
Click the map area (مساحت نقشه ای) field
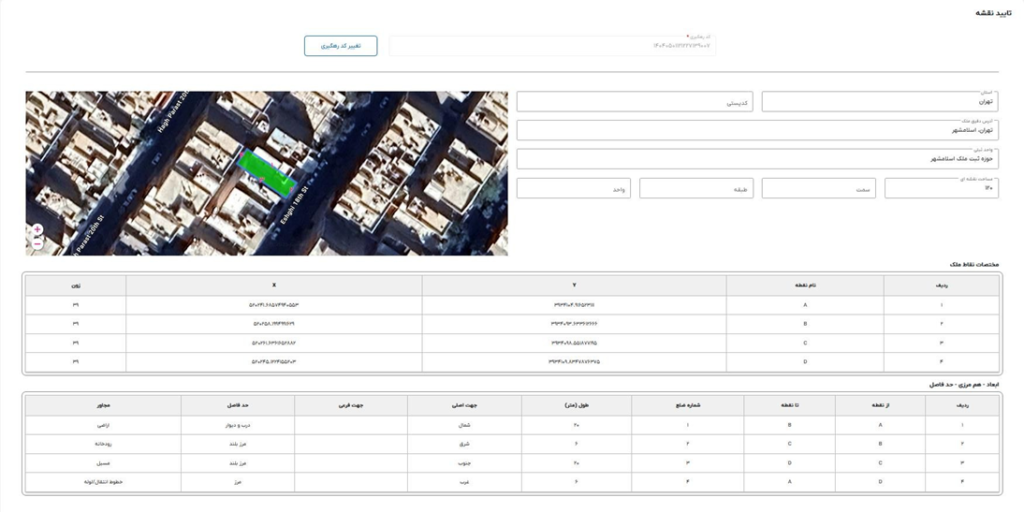(940, 188)
